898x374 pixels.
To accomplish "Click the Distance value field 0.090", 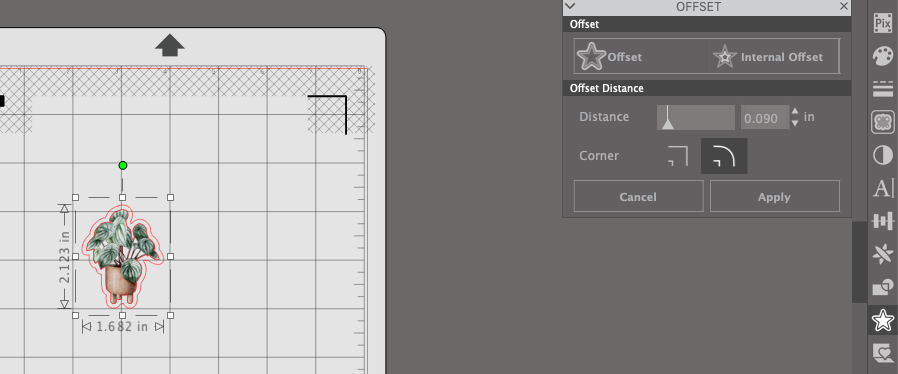I will tap(764, 117).
